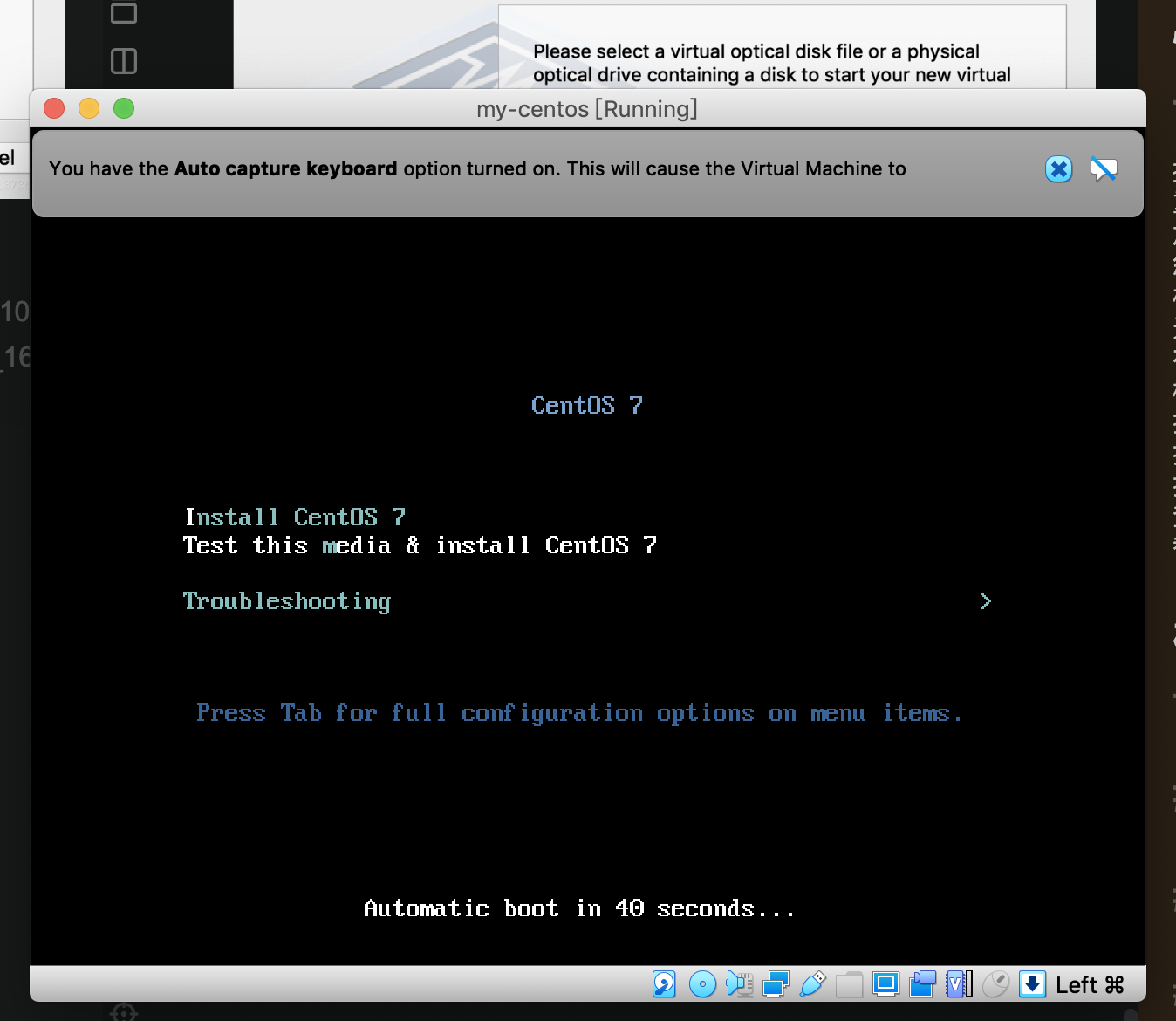Select Install CentOS 7 boot entry
This screenshot has height=1021, width=1176.
[295, 517]
